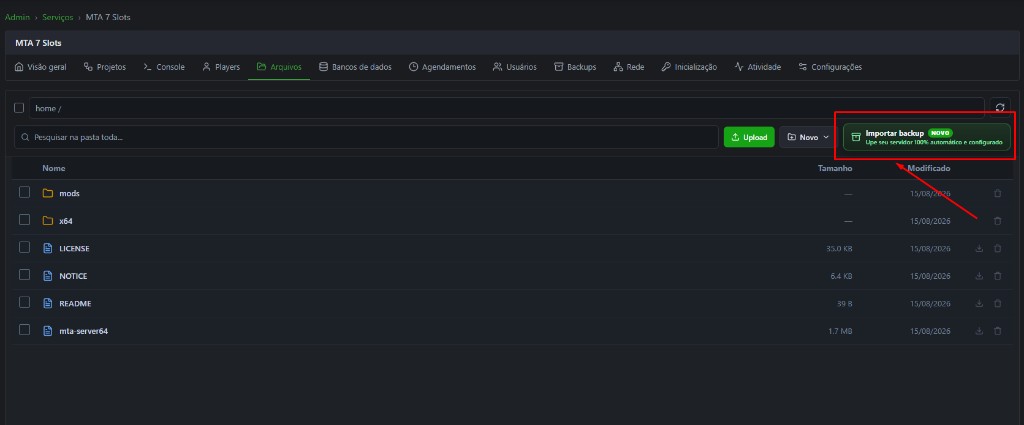This screenshot has height=425, width=1024.
Task: Click the Importar backup button
Action: [927, 137]
